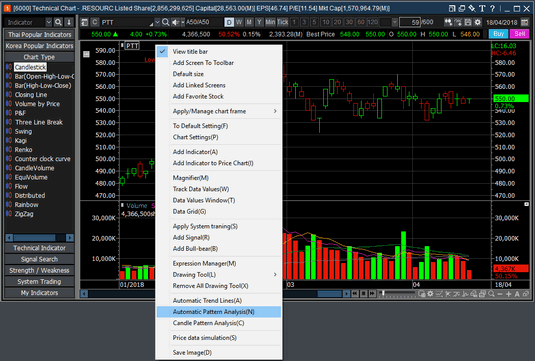Select the D daily period toggle
Viewport: 535px width, 361px height.
[x=229, y=22]
